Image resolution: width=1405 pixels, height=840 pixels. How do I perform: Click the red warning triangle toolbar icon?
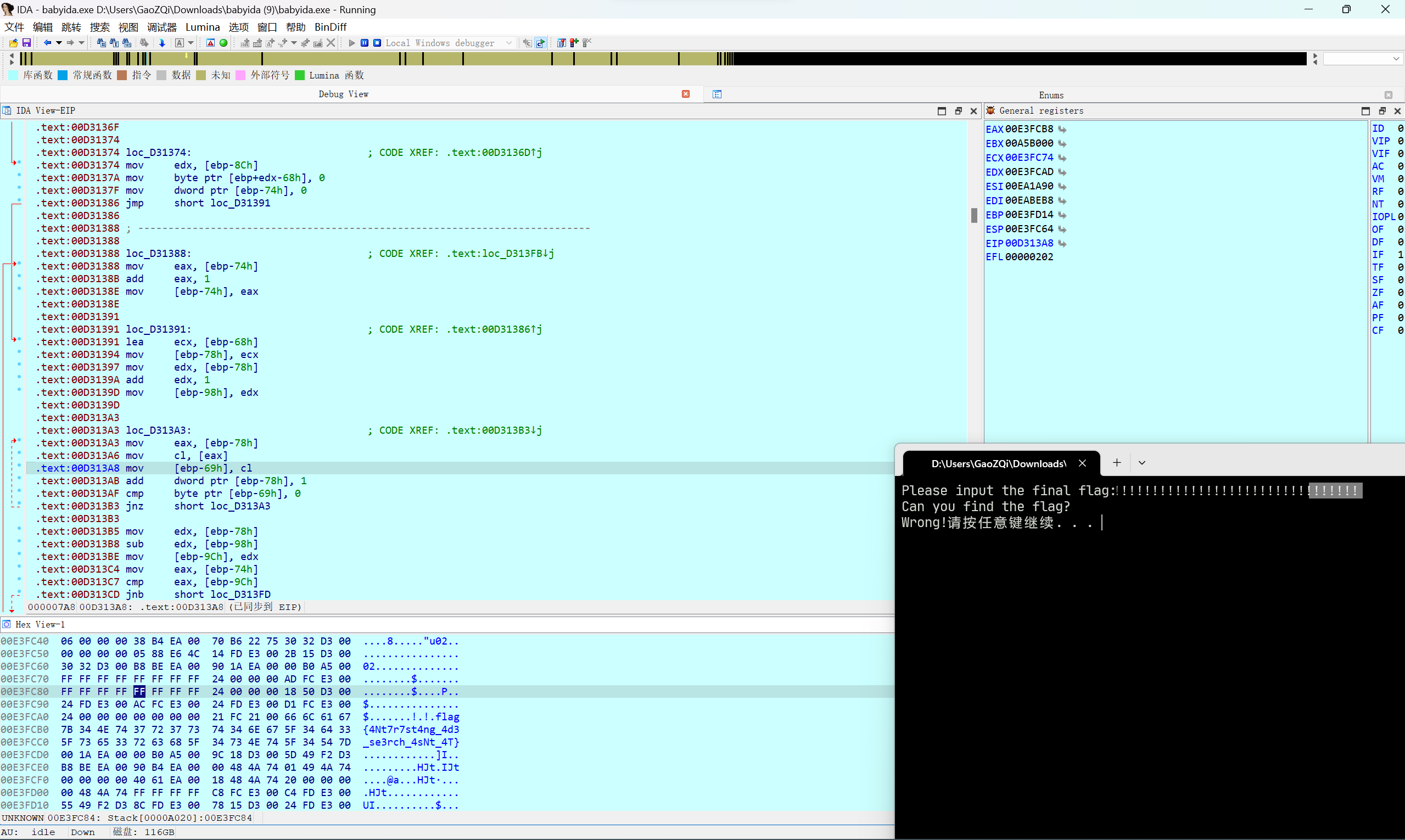211,43
